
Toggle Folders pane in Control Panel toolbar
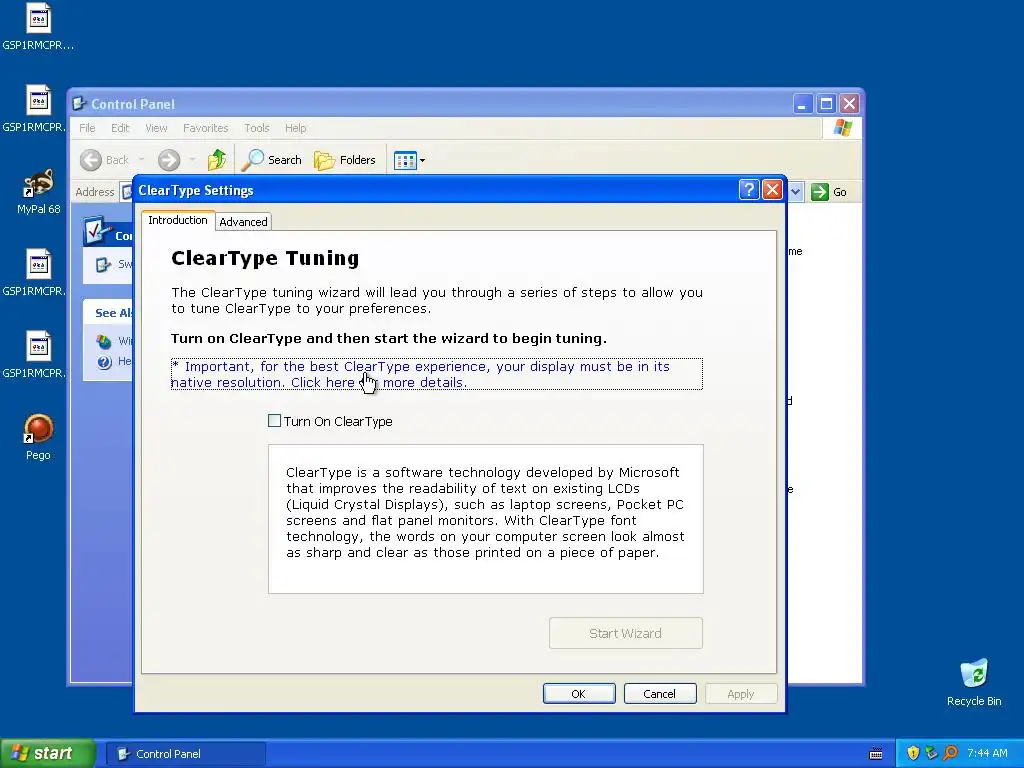(x=345, y=160)
